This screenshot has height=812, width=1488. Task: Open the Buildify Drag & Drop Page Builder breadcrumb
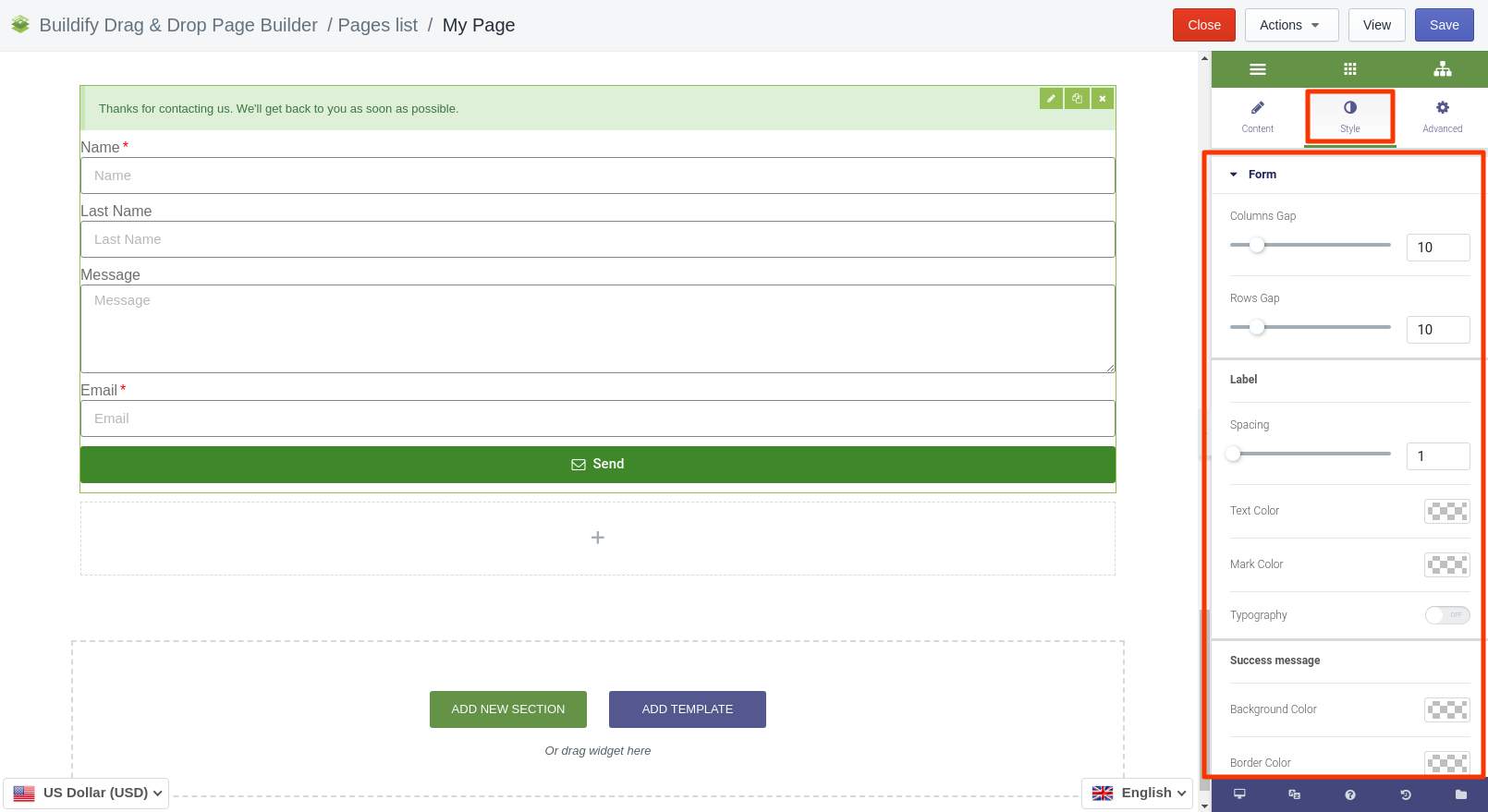178,25
